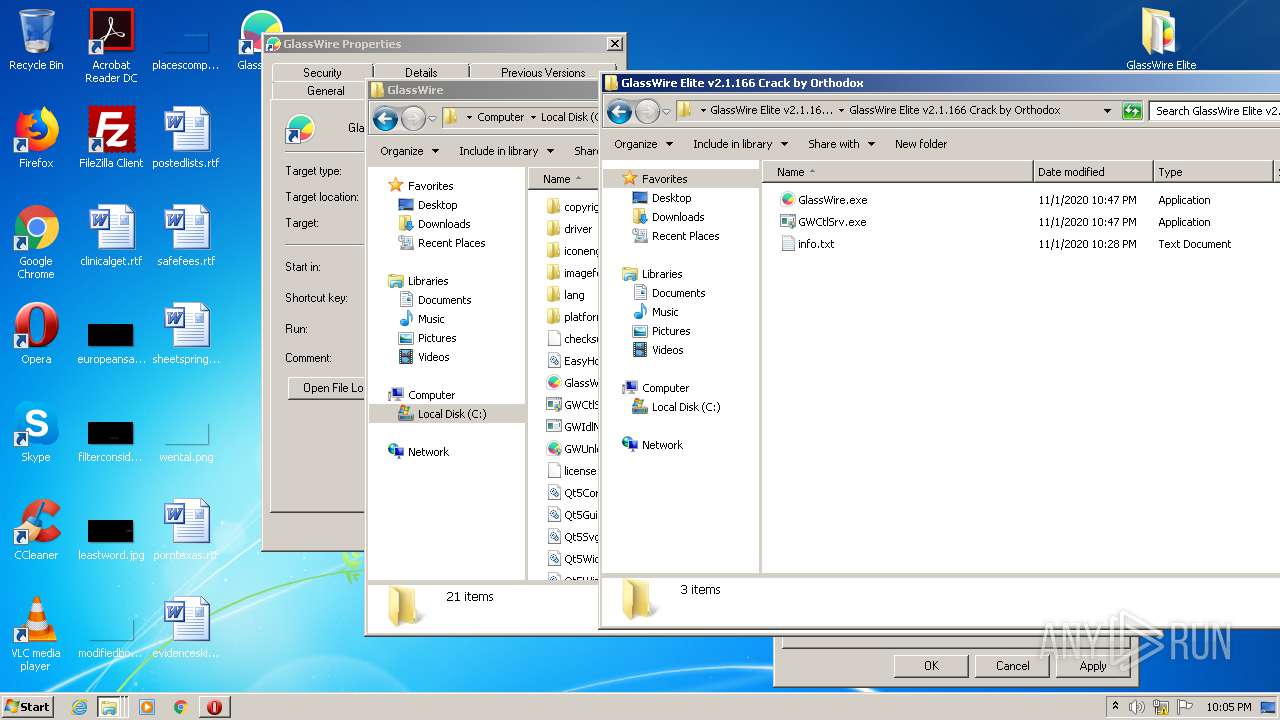This screenshot has height=720, width=1280.
Task: Open safefees.rtf document icon
Action: (186, 236)
